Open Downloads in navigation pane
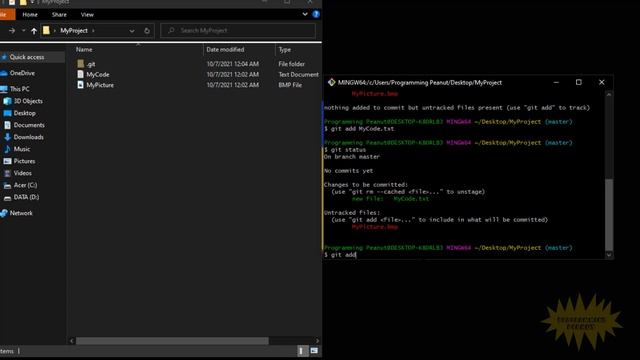The width and height of the screenshot is (640, 360). pos(29,137)
